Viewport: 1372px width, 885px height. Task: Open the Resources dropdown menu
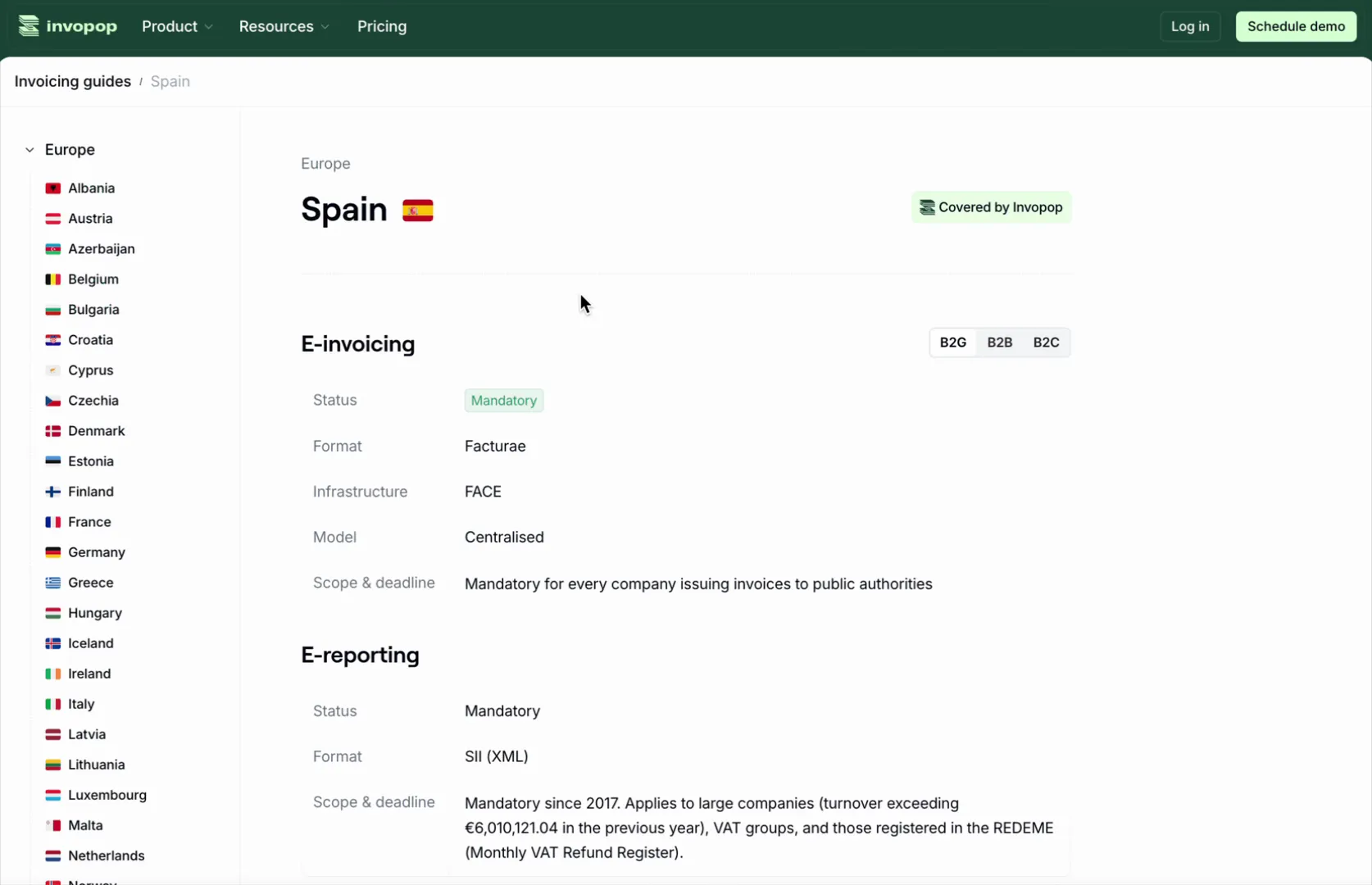click(284, 26)
